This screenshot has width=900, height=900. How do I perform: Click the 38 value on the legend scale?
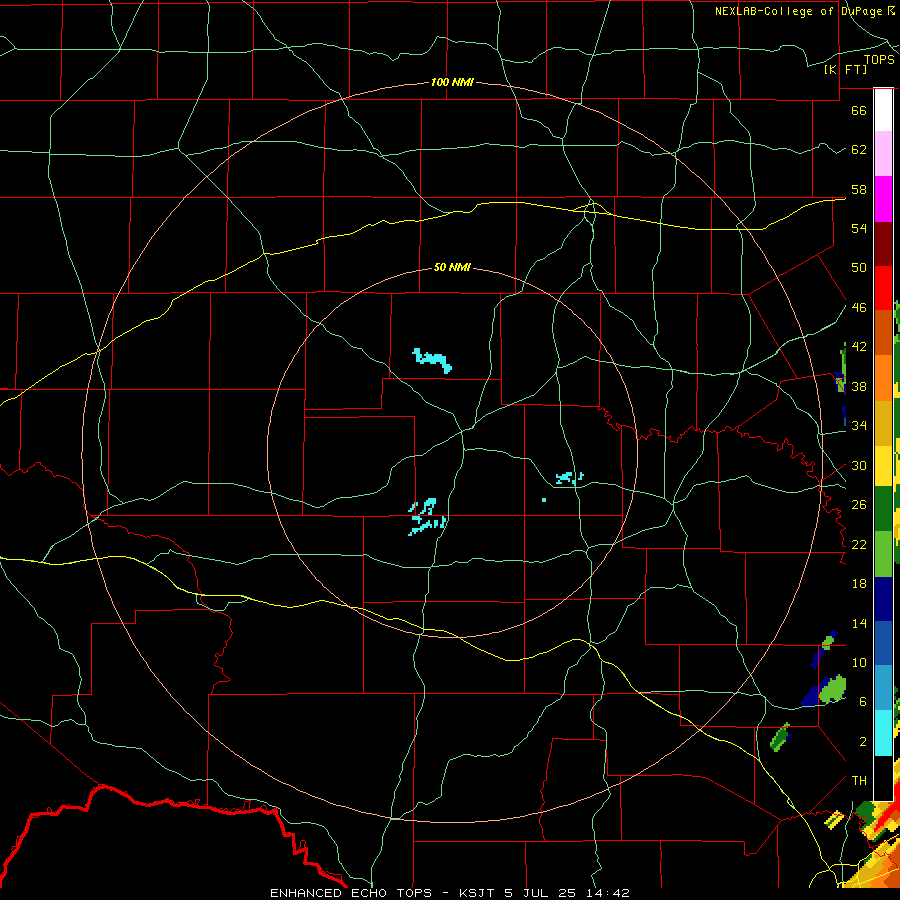pos(859,386)
